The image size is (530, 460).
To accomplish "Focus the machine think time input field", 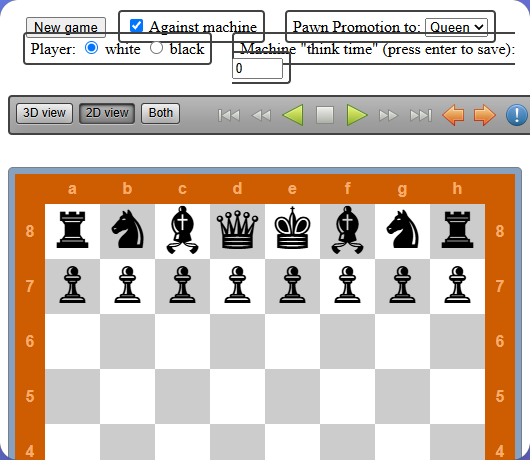I will click(x=258, y=69).
